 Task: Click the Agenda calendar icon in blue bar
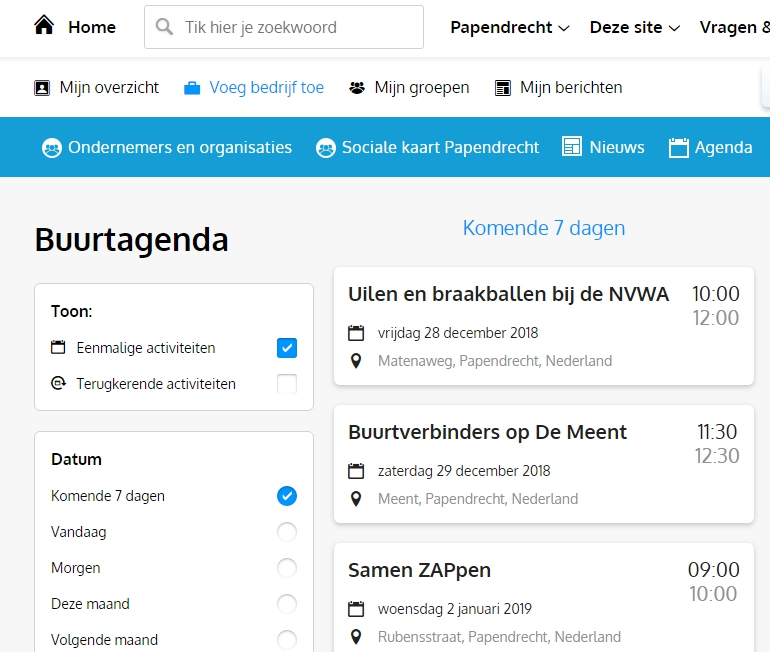[x=679, y=147]
